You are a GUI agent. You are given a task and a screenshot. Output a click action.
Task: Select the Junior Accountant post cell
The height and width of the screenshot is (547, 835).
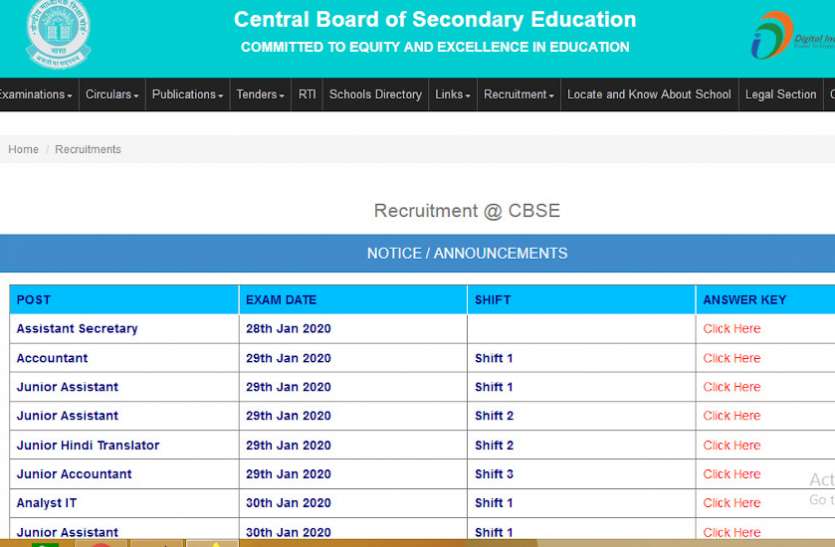pos(124,474)
